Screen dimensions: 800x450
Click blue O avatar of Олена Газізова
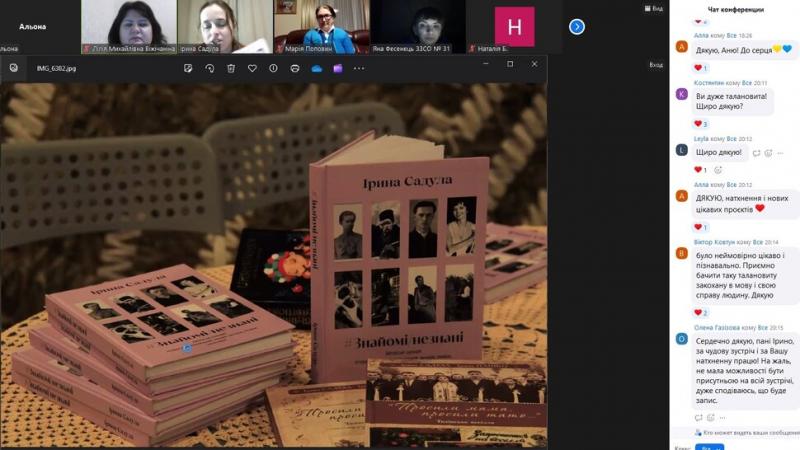(682, 339)
